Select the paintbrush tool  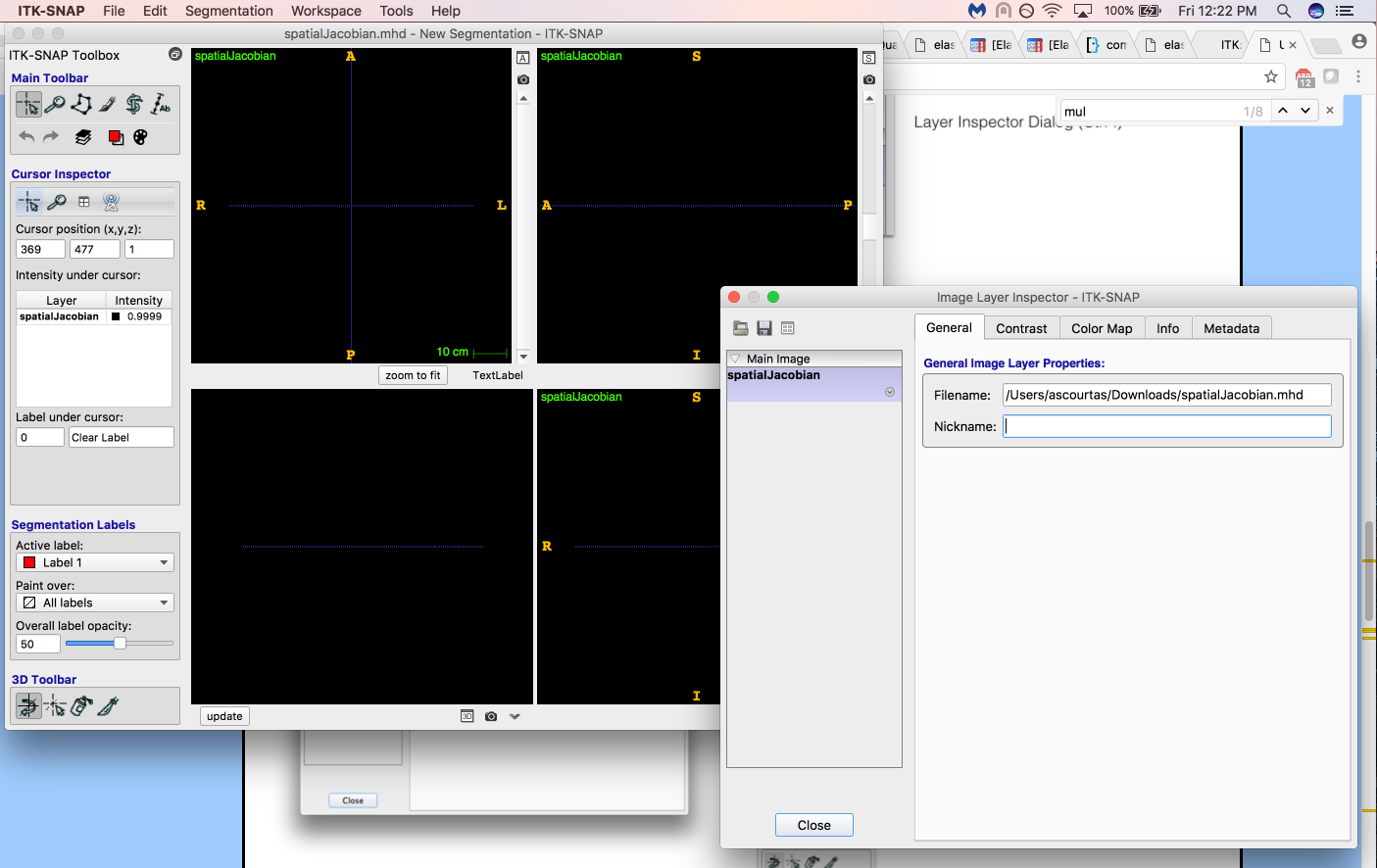point(108,104)
